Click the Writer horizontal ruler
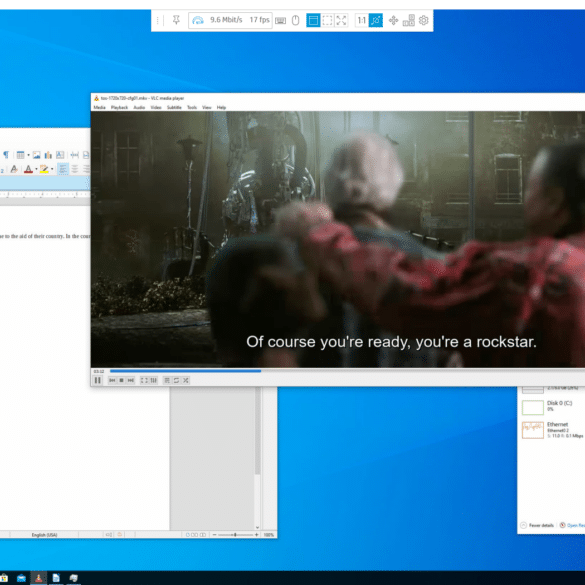 tap(45, 194)
